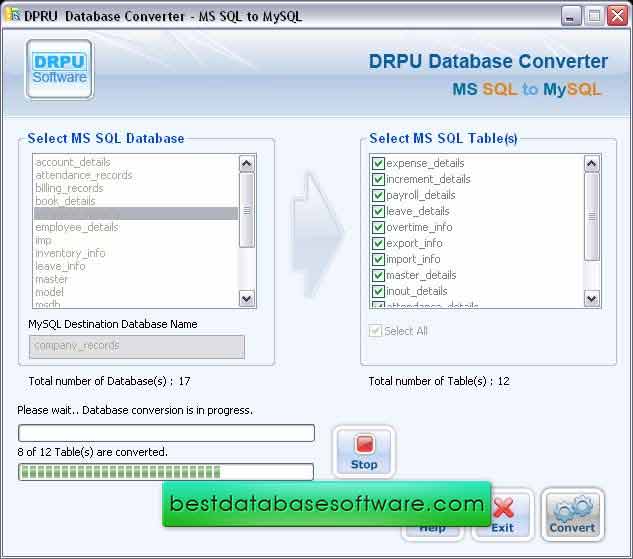
Task: Select attendance_records database
Action: click(135, 175)
